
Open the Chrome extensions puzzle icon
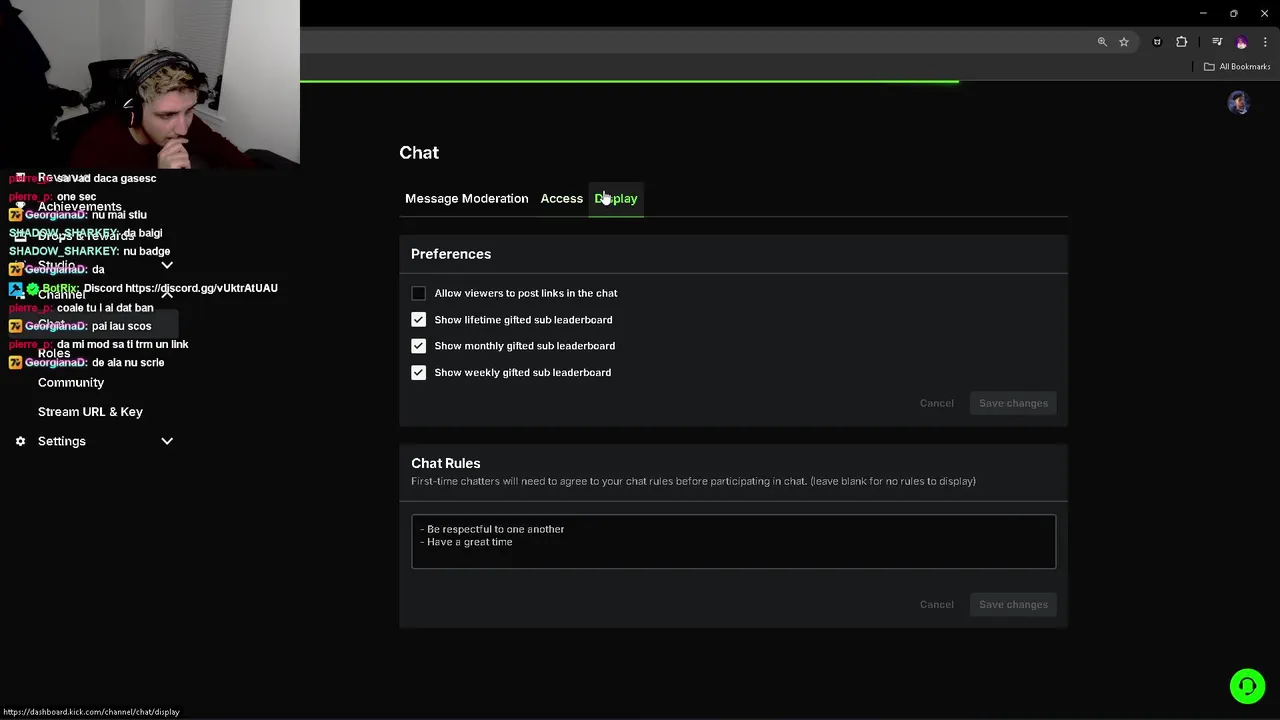(1182, 42)
